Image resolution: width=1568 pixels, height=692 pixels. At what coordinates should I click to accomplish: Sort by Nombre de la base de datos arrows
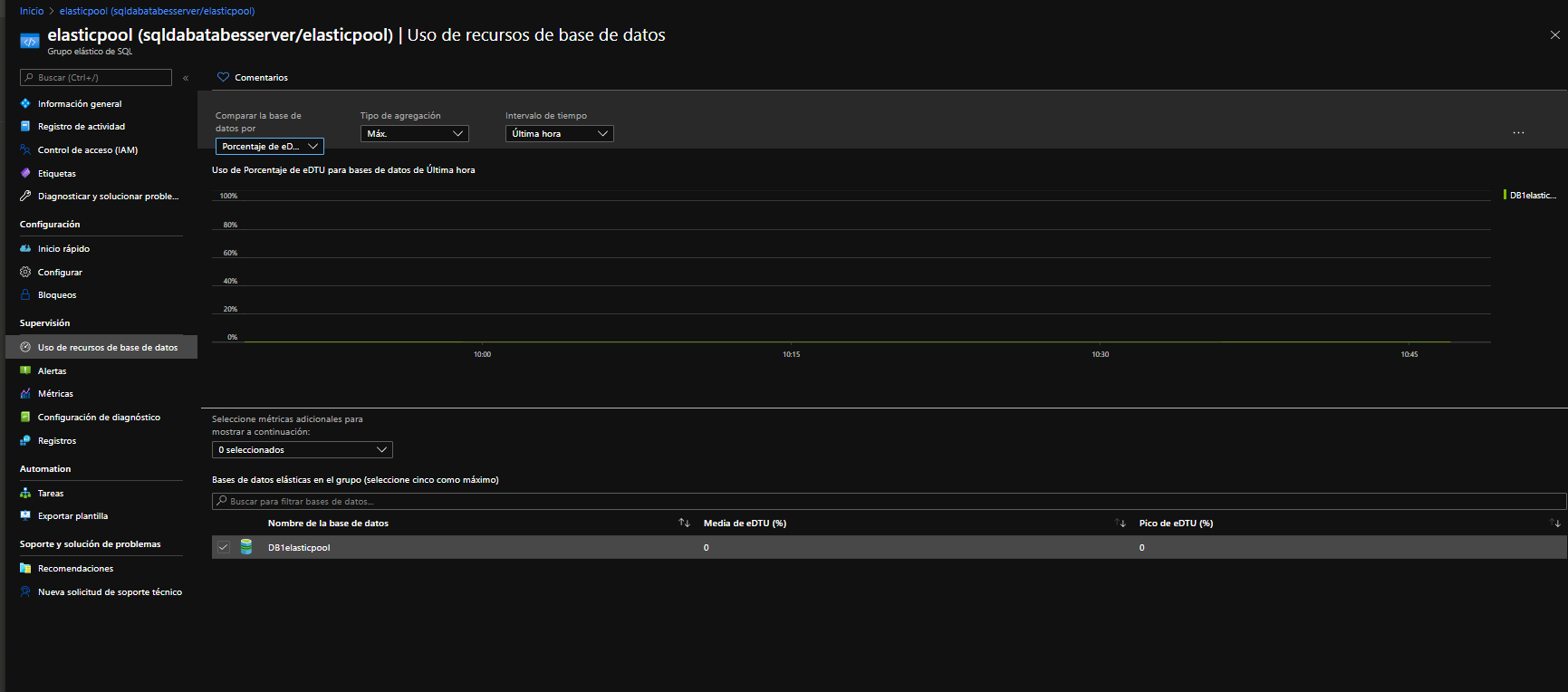pyautogui.click(x=684, y=523)
